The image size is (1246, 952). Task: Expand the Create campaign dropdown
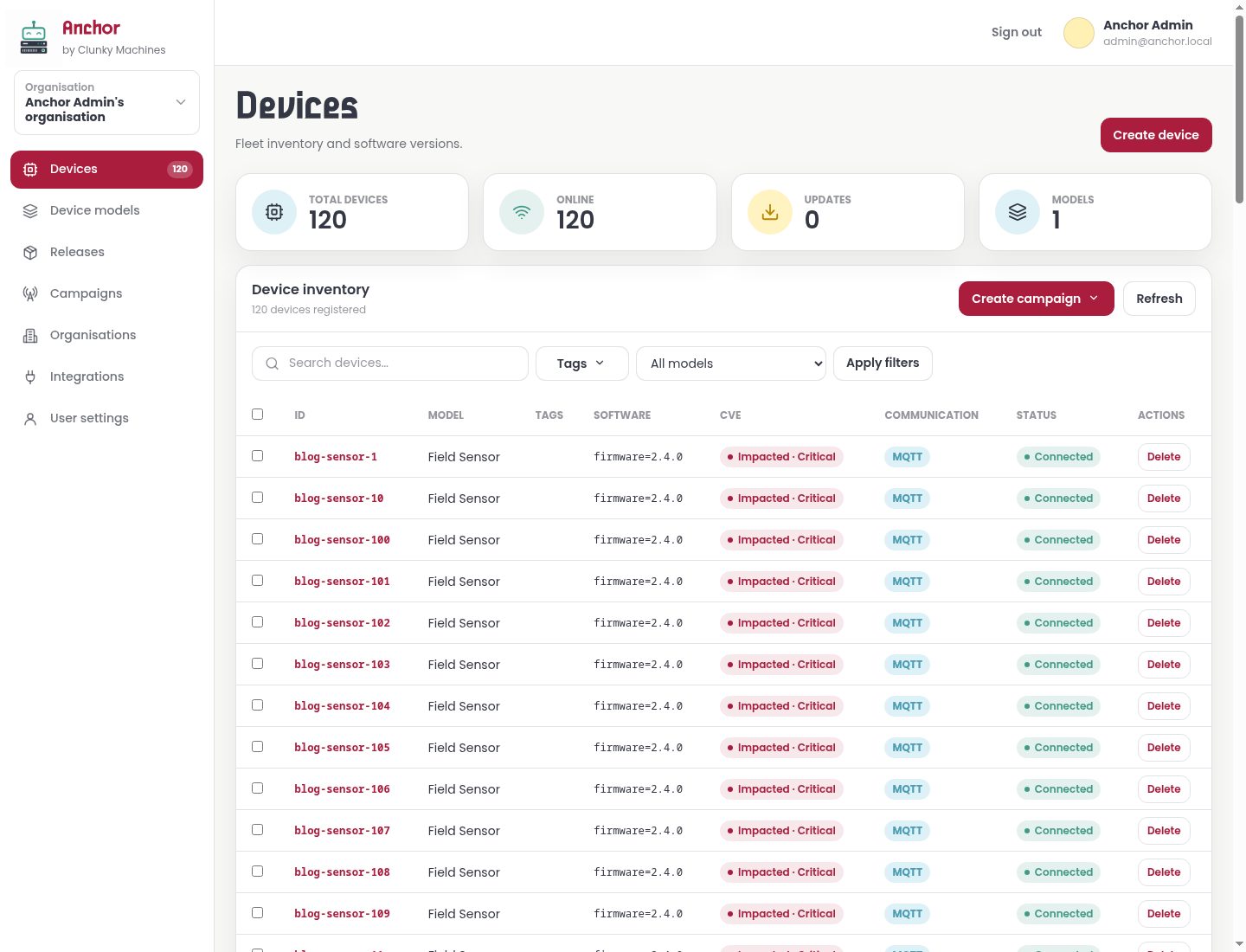click(x=1036, y=299)
